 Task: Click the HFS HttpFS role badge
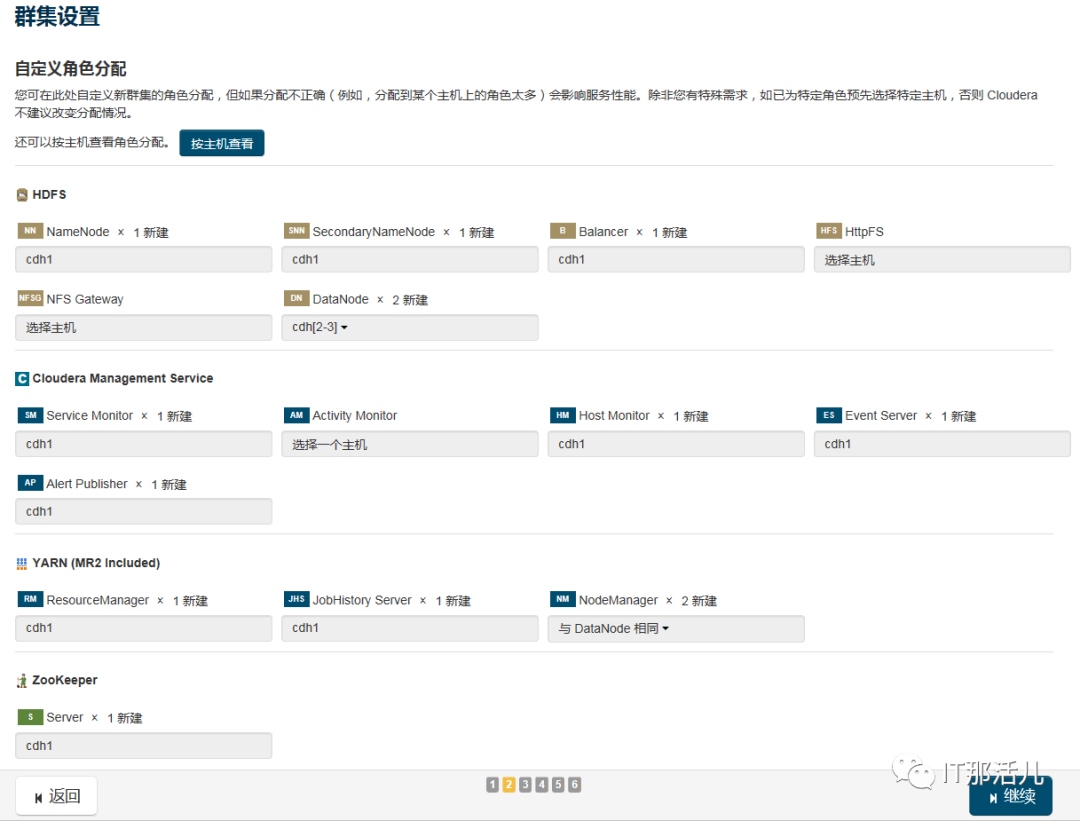coord(829,231)
